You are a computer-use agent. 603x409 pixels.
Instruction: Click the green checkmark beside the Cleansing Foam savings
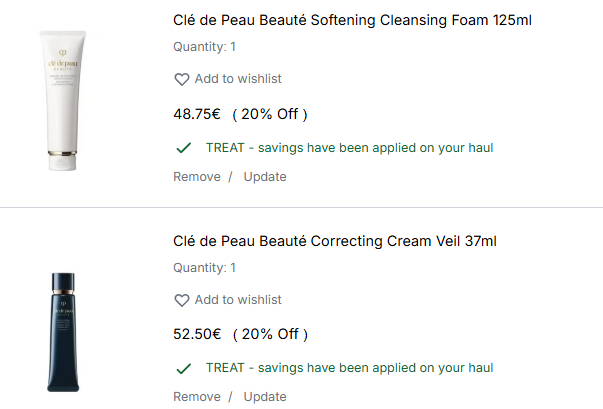coord(183,148)
